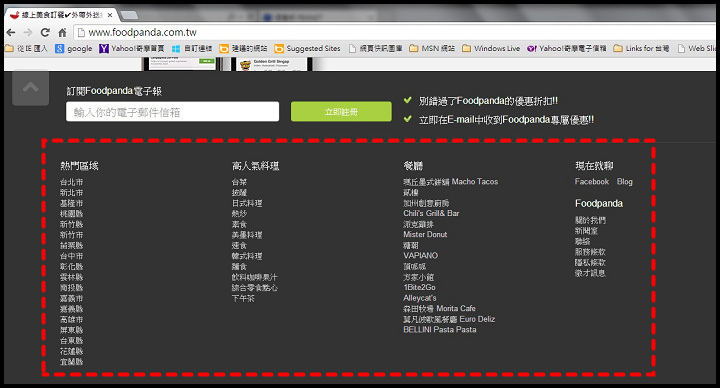720x388 pixels.
Task: Open the Suggested Sites bookmark
Action: (x=308, y=48)
